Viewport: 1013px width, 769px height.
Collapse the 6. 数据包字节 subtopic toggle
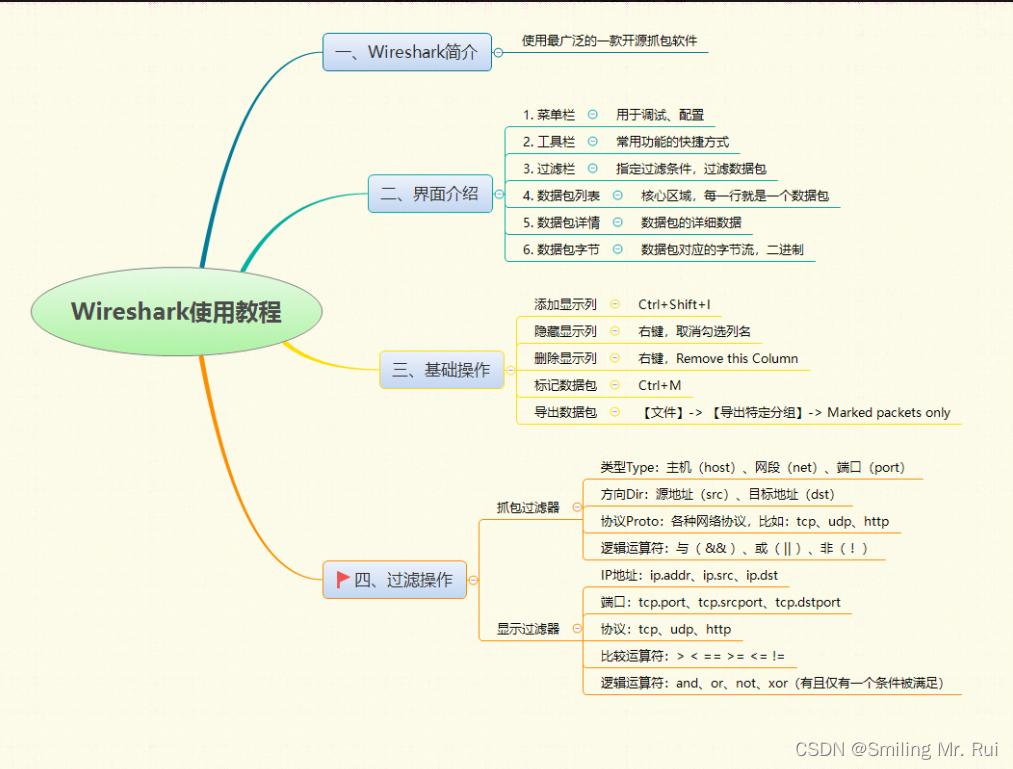pos(618,249)
